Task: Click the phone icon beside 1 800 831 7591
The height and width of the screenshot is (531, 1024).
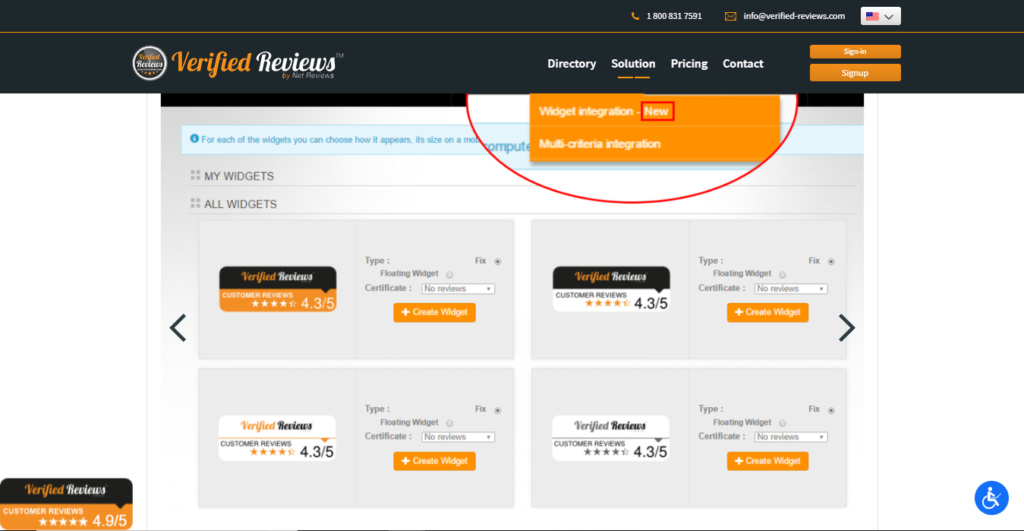Action: [x=635, y=16]
